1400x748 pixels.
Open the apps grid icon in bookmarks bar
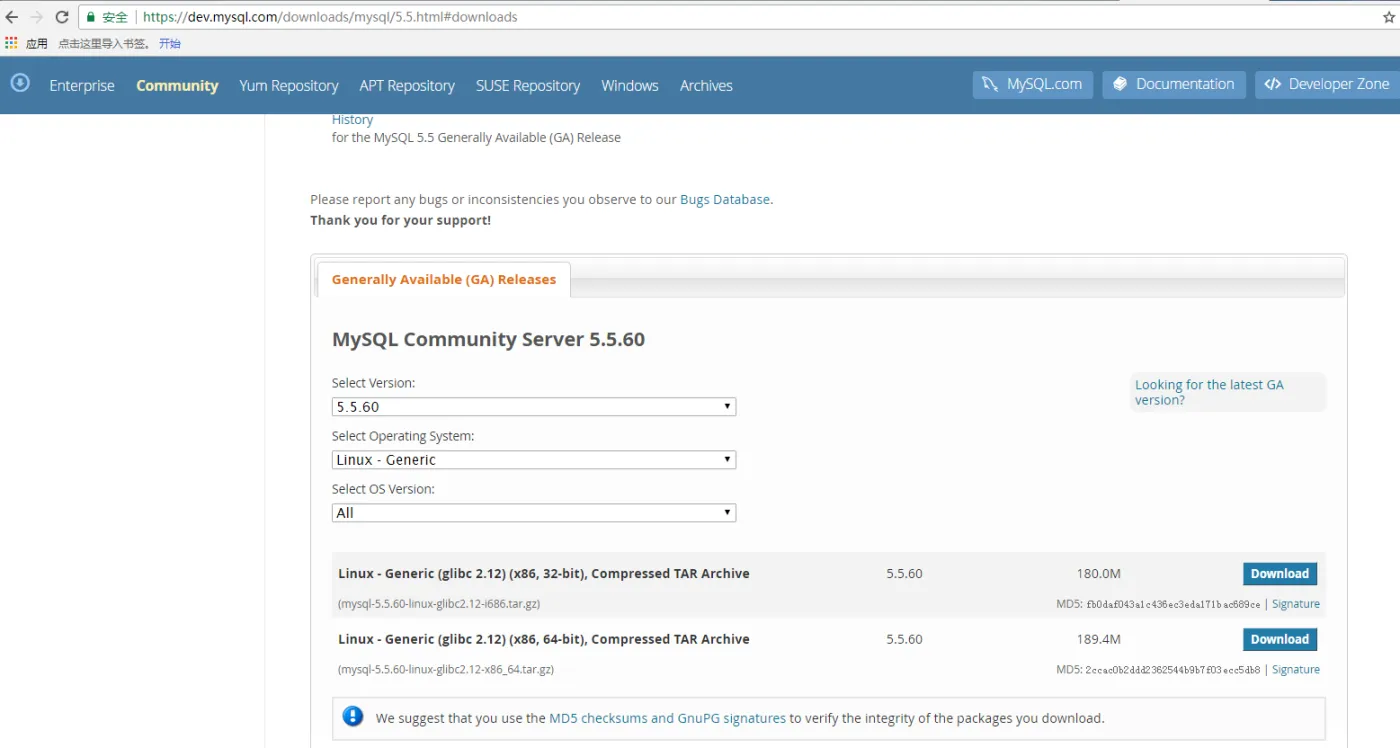11,43
